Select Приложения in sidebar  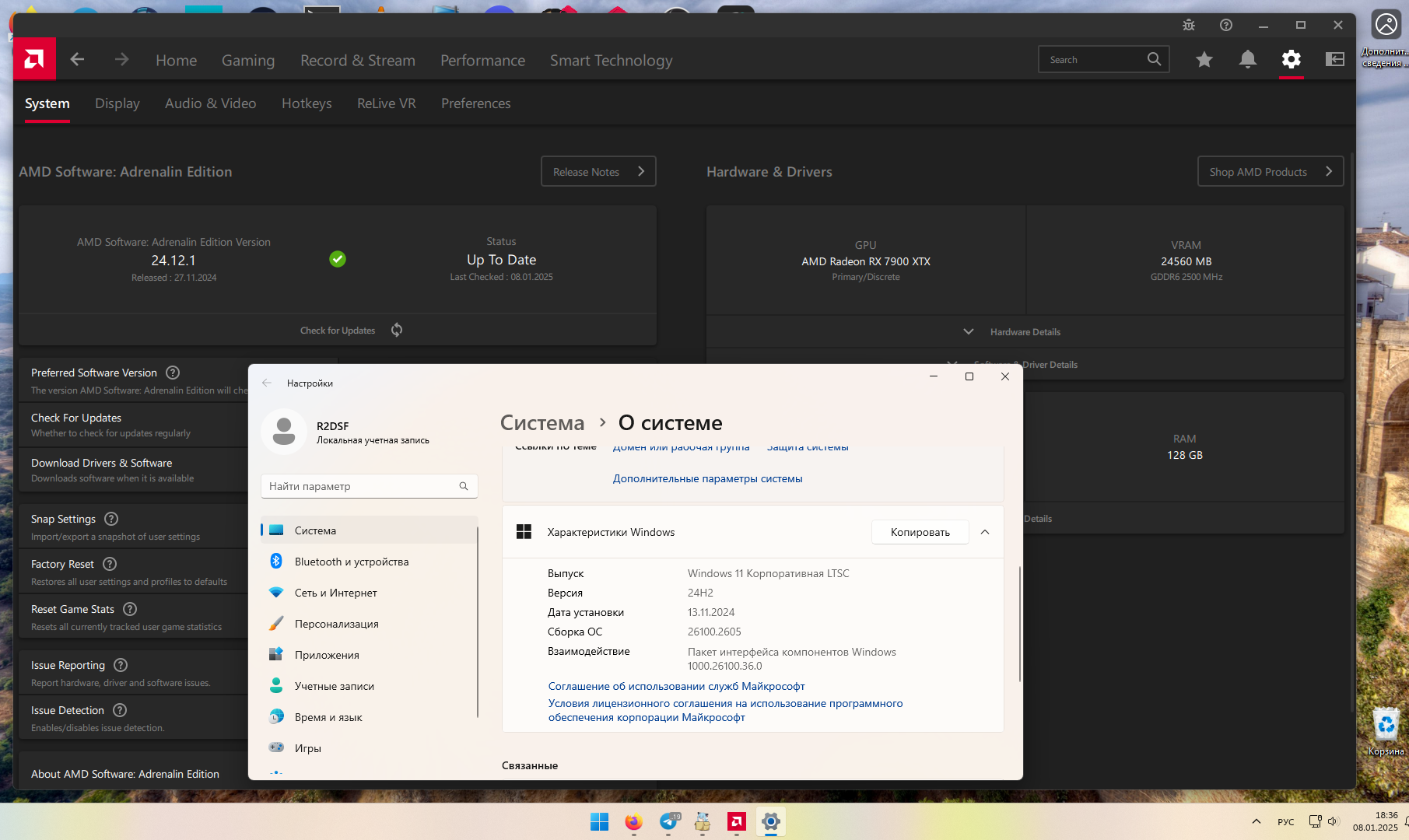[x=369, y=655]
